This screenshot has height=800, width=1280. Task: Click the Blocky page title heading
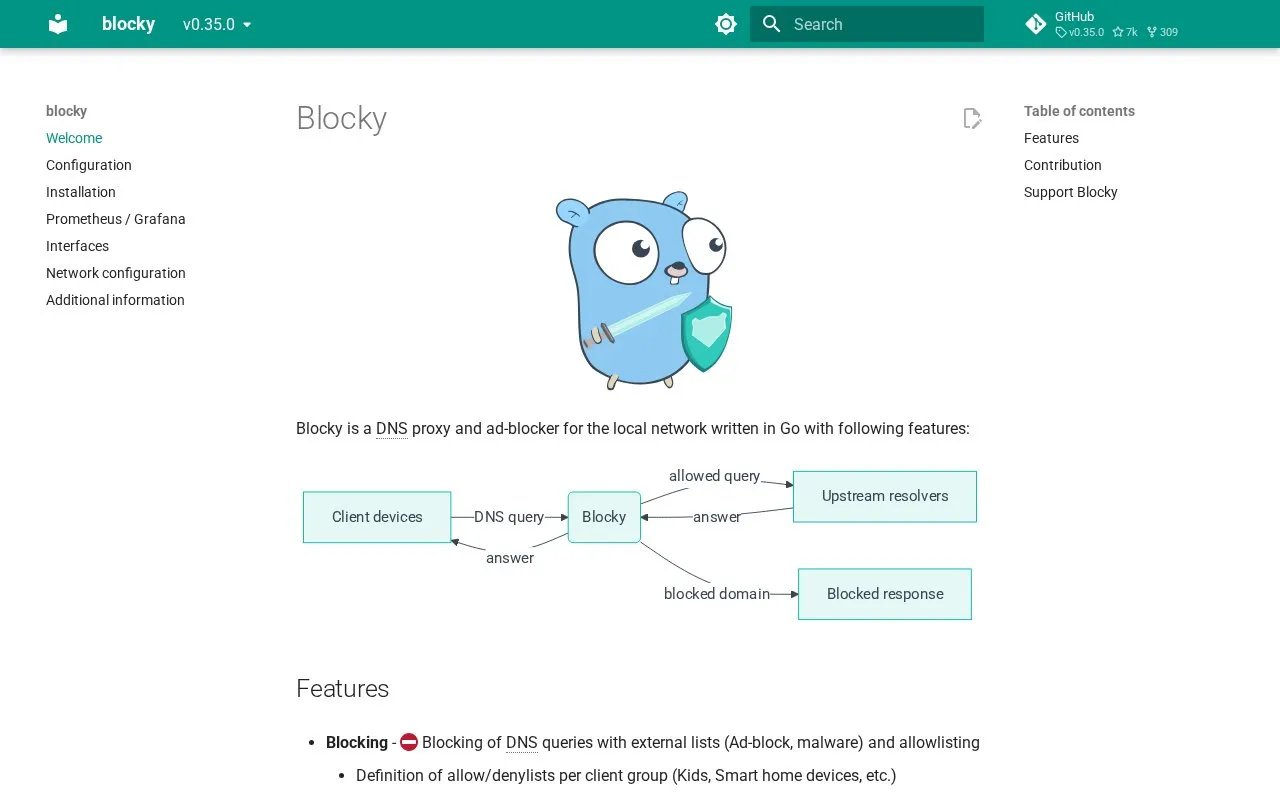pyautogui.click(x=341, y=118)
